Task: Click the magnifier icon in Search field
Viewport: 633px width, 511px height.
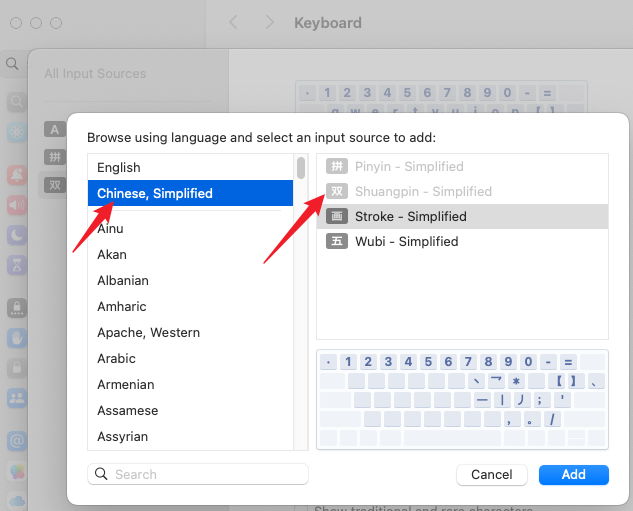Action: coord(101,474)
